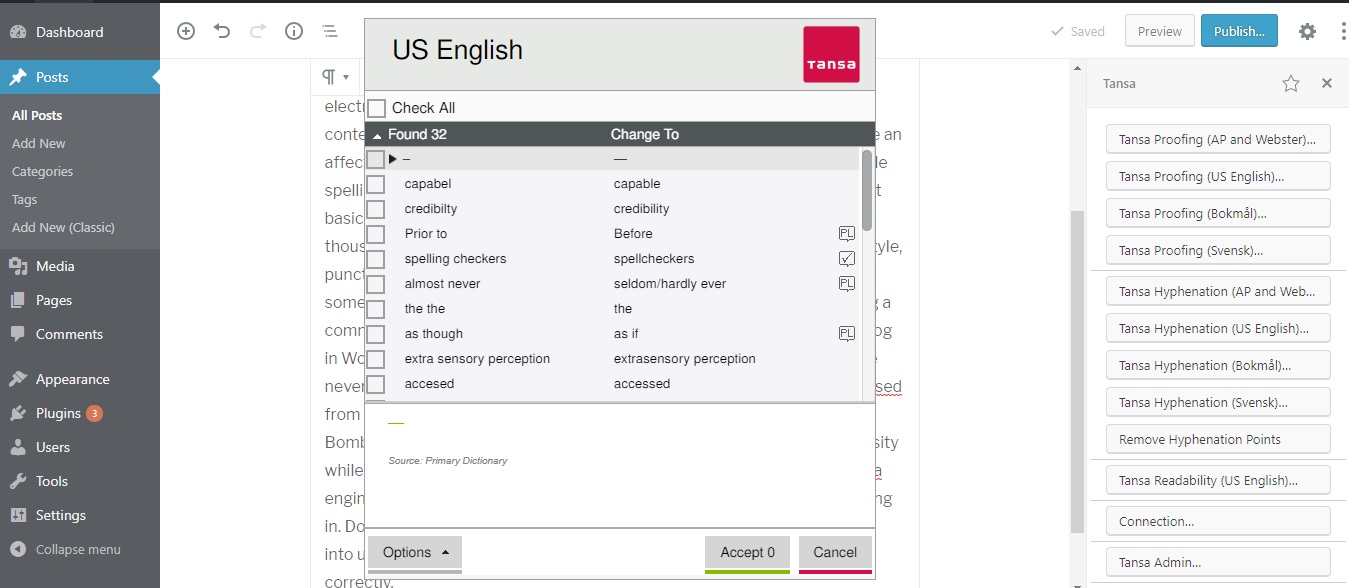The height and width of the screenshot is (588, 1349).
Task: Open the more tools vertical dots menu
Action: 1343,31
